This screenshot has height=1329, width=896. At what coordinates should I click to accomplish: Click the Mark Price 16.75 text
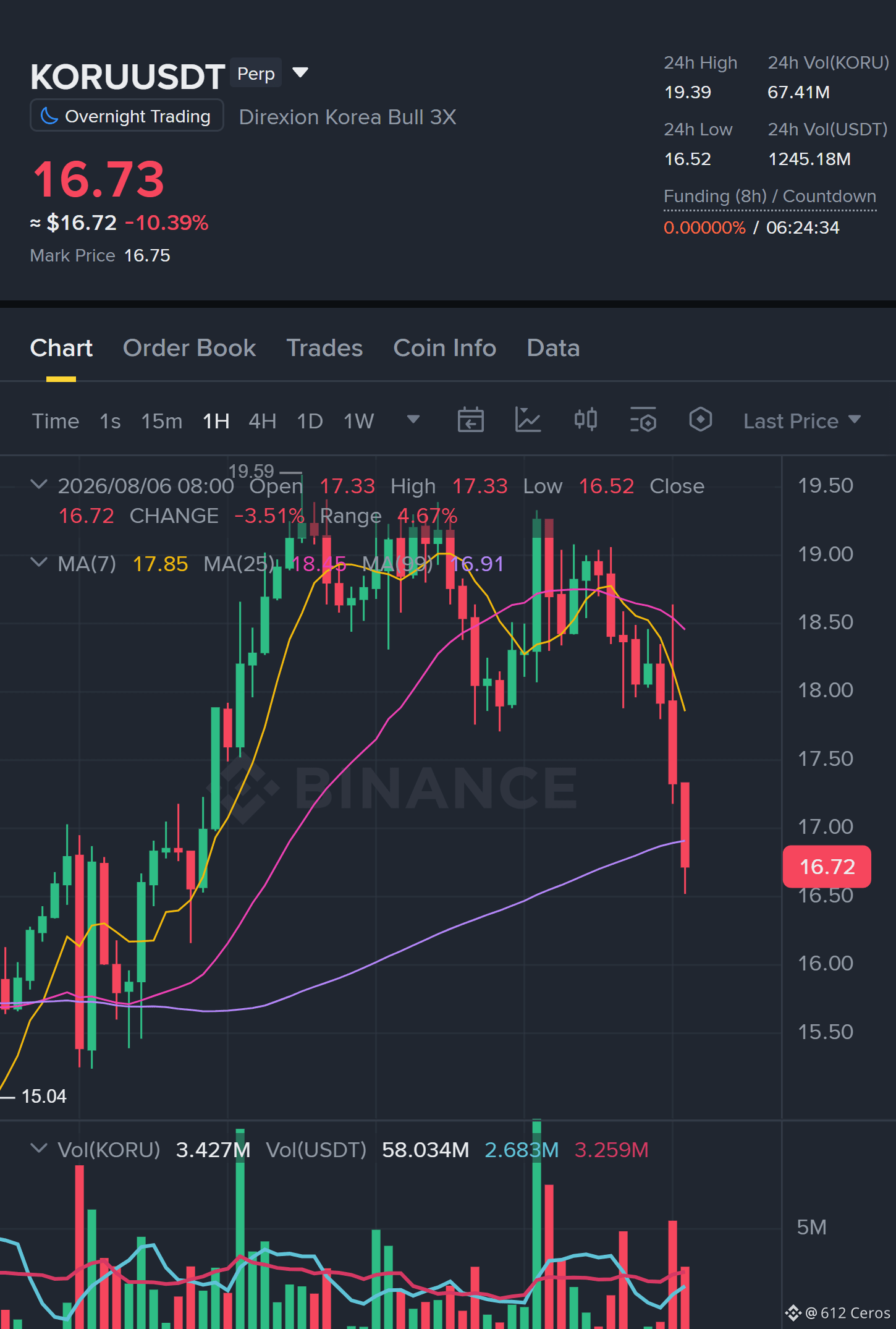pyautogui.click(x=100, y=255)
